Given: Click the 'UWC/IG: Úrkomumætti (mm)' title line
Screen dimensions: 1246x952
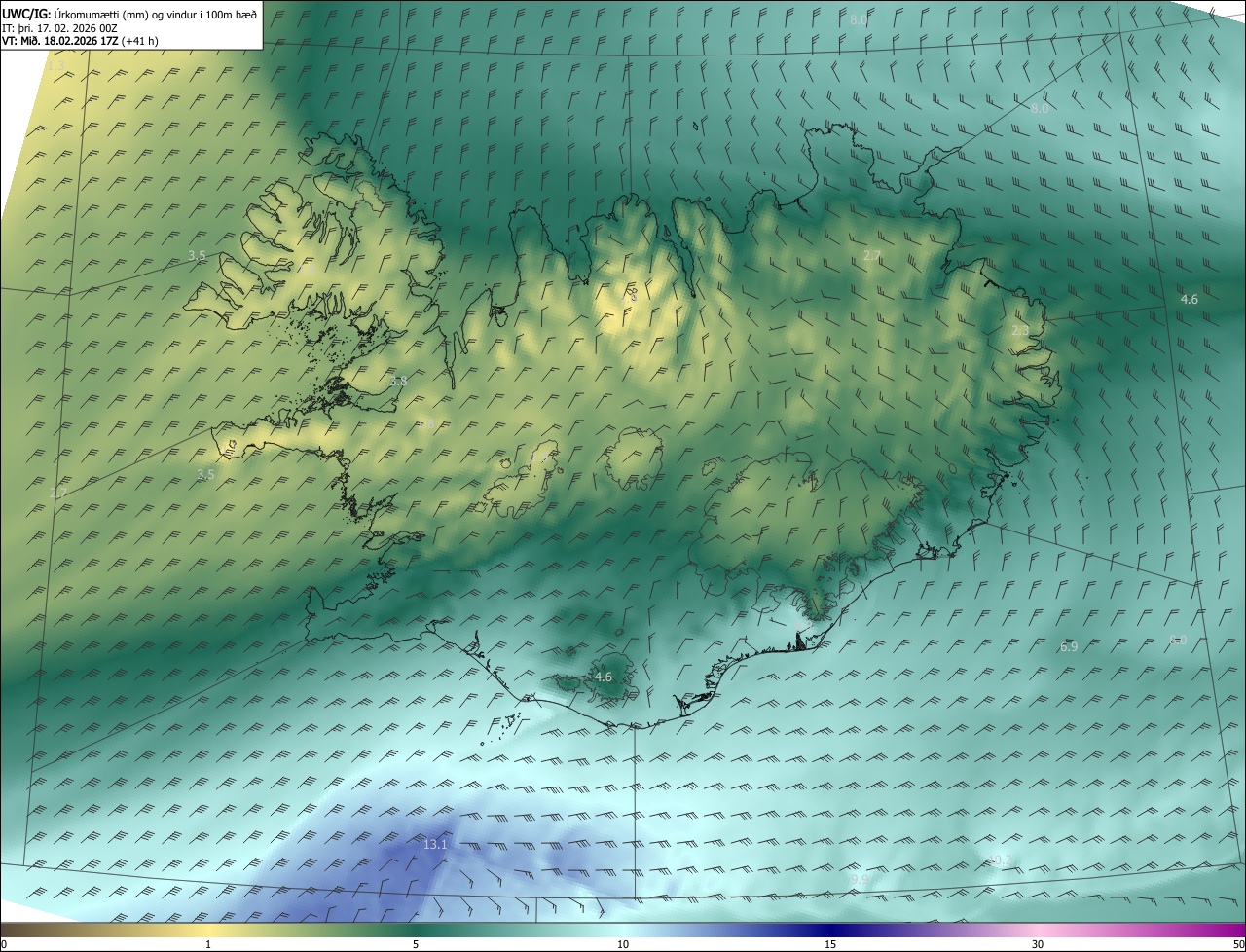Looking at the screenshot, I should pos(129,14).
